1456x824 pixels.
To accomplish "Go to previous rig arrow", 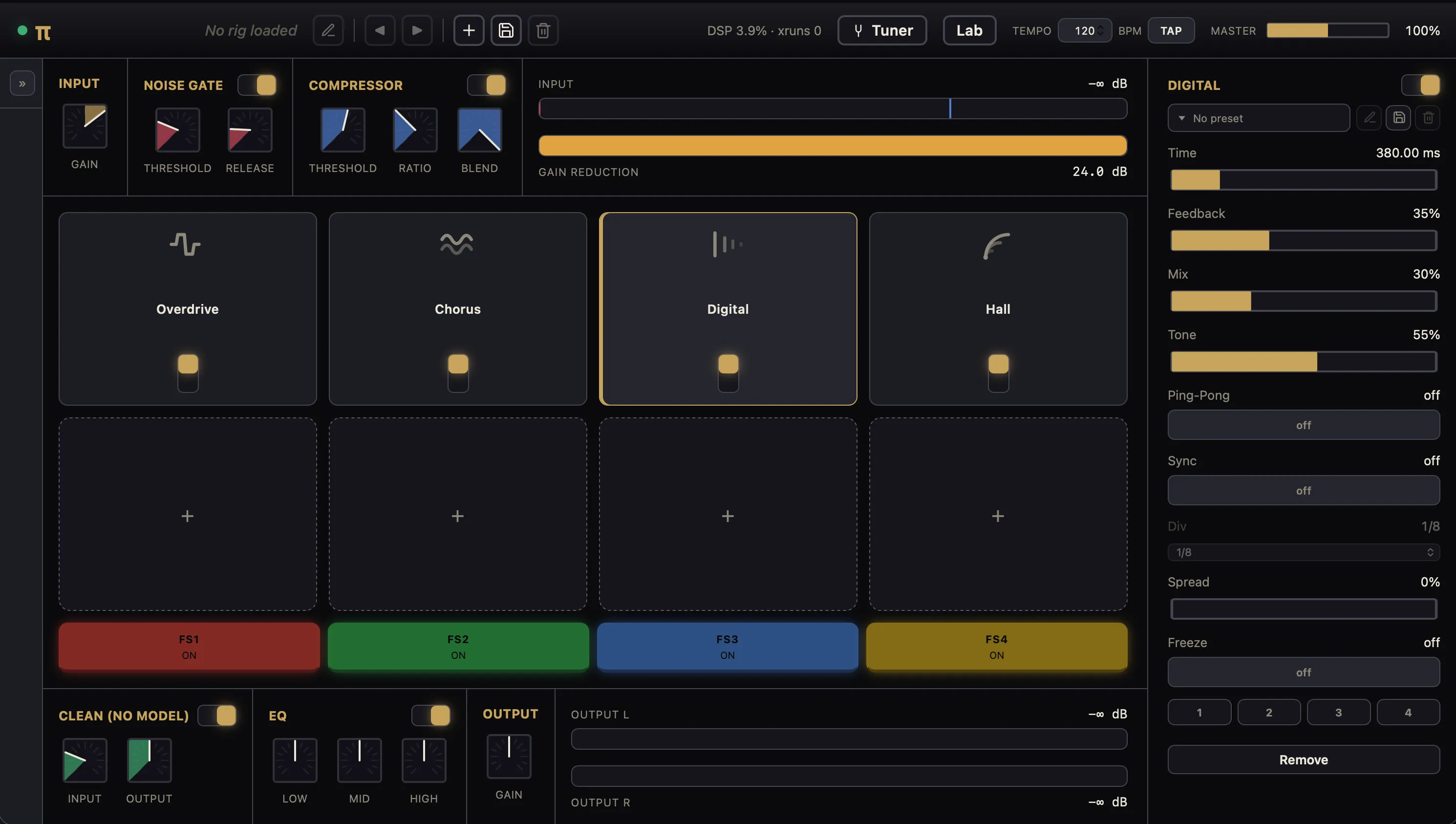I will tap(380, 31).
